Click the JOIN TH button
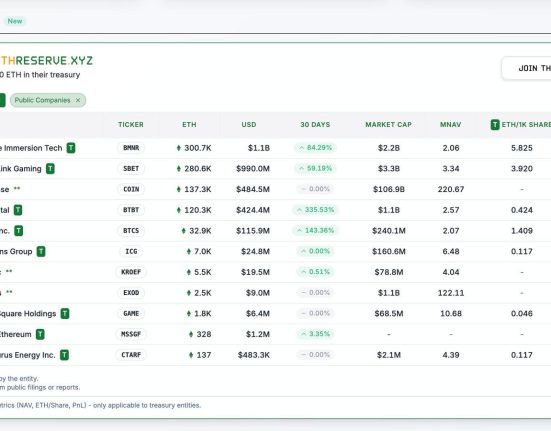 (x=526, y=68)
